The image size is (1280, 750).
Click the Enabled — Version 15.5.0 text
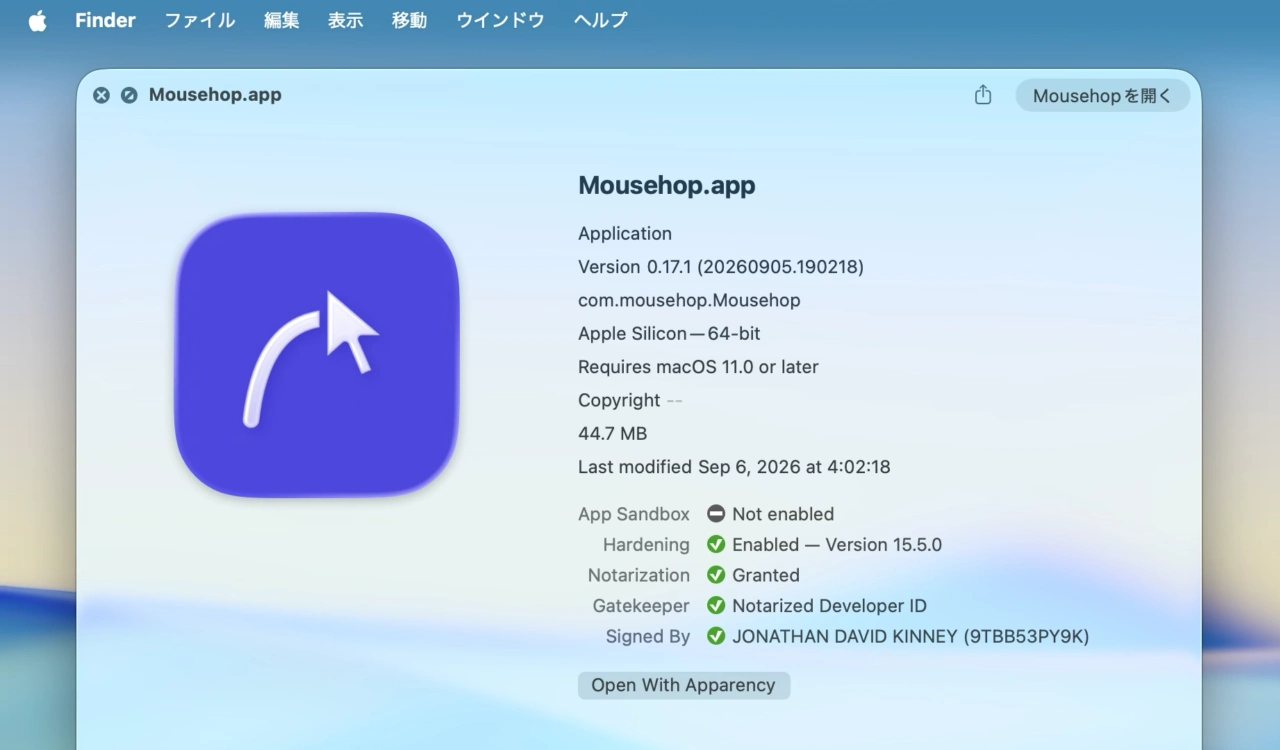click(x=837, y=545)
